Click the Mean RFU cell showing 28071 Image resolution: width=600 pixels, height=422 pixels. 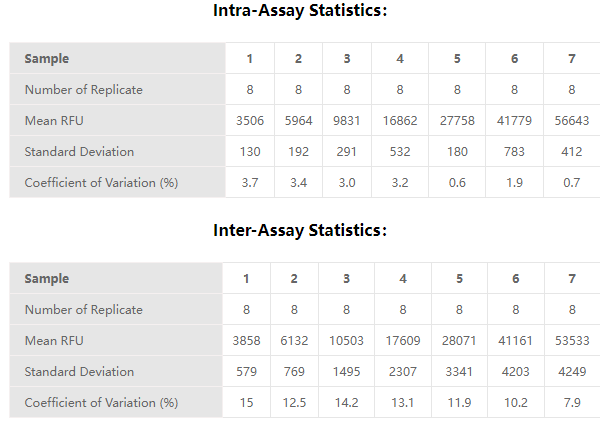[456, 341]
